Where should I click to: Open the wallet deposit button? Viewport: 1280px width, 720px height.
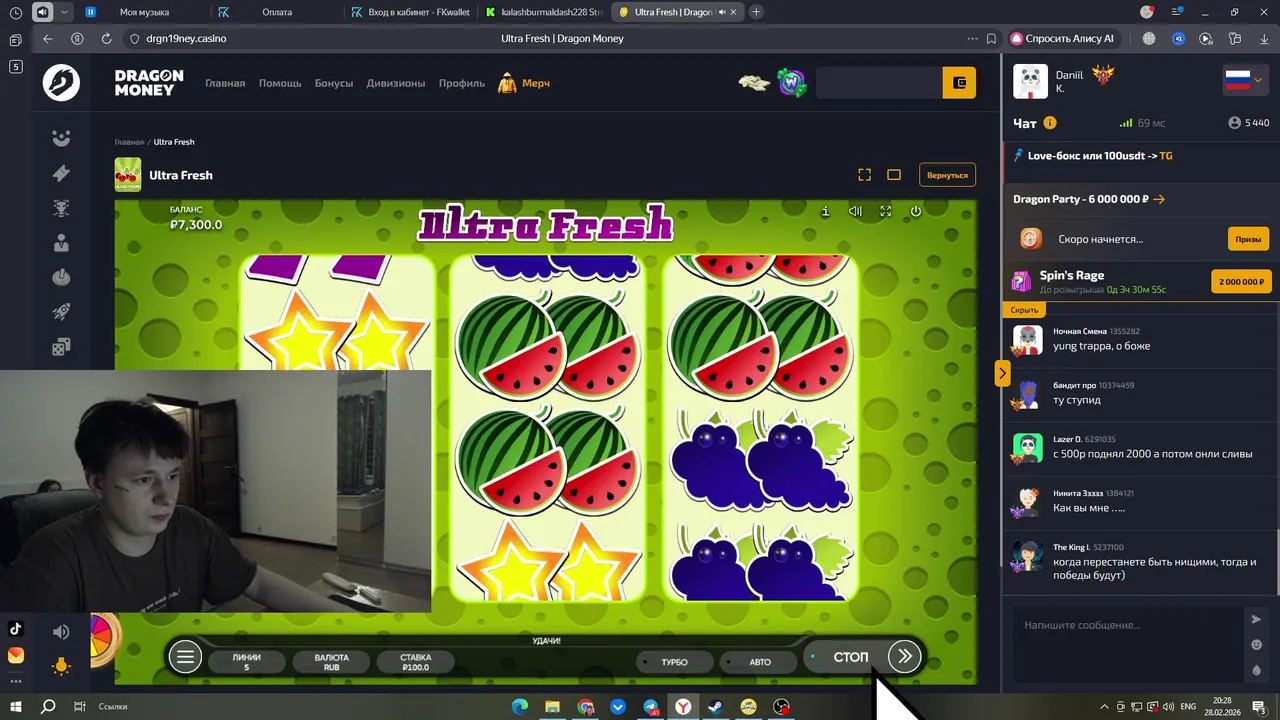959,83
